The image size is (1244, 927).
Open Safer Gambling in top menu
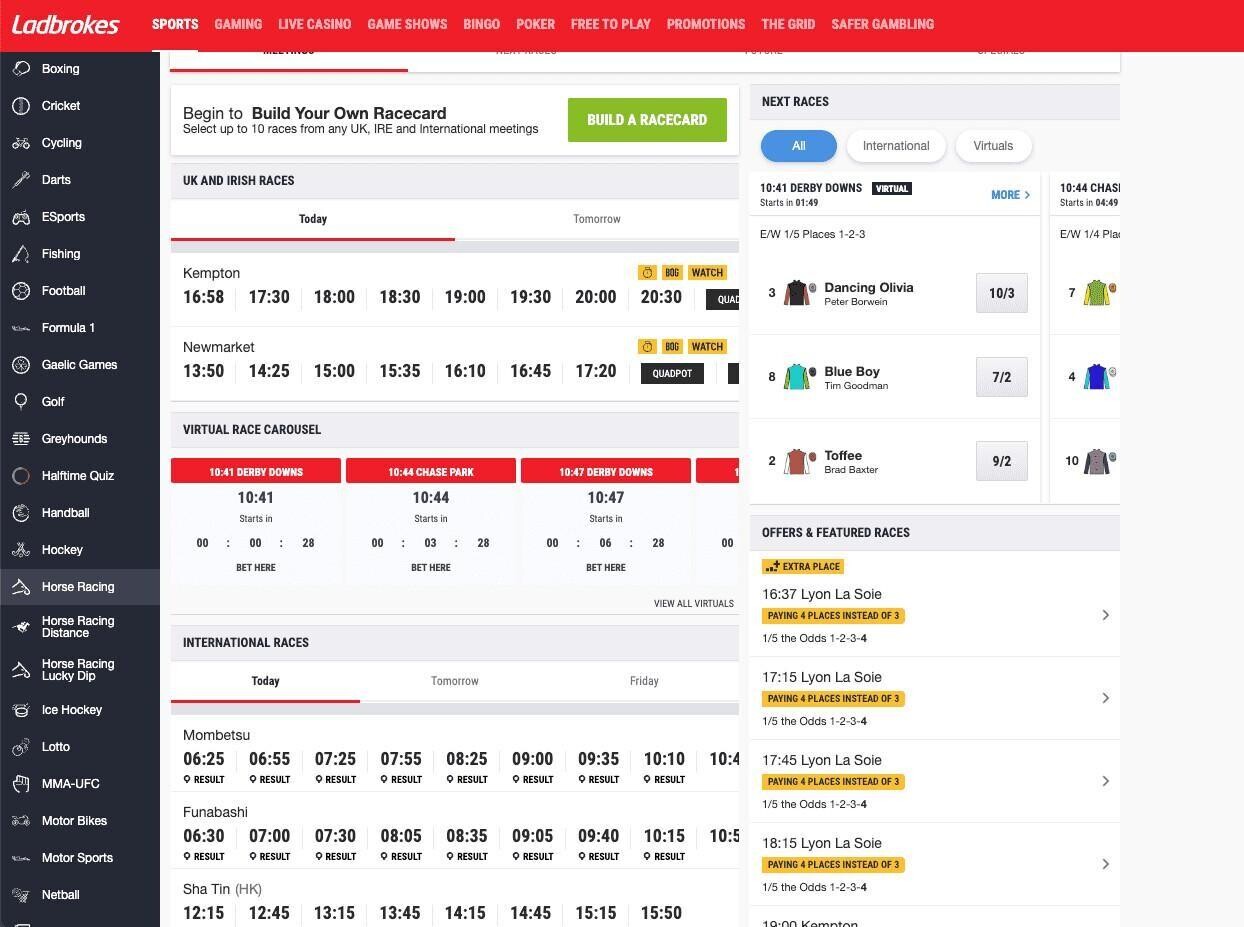883,24
